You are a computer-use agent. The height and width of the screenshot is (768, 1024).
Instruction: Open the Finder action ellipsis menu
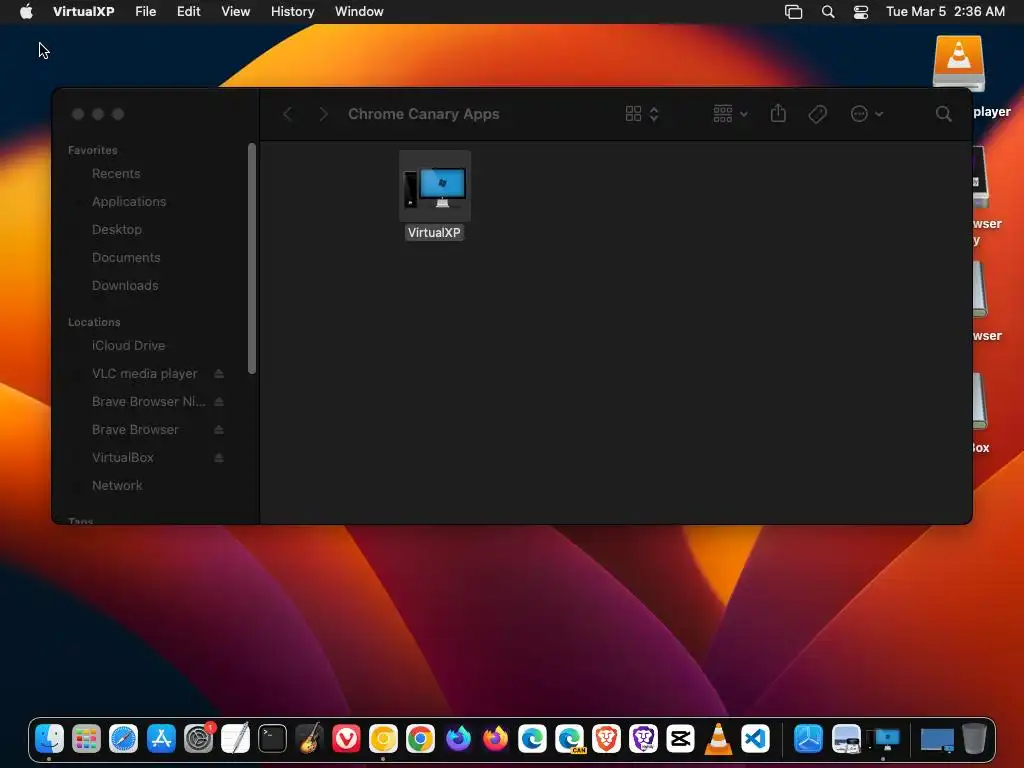tap(867, 114)
